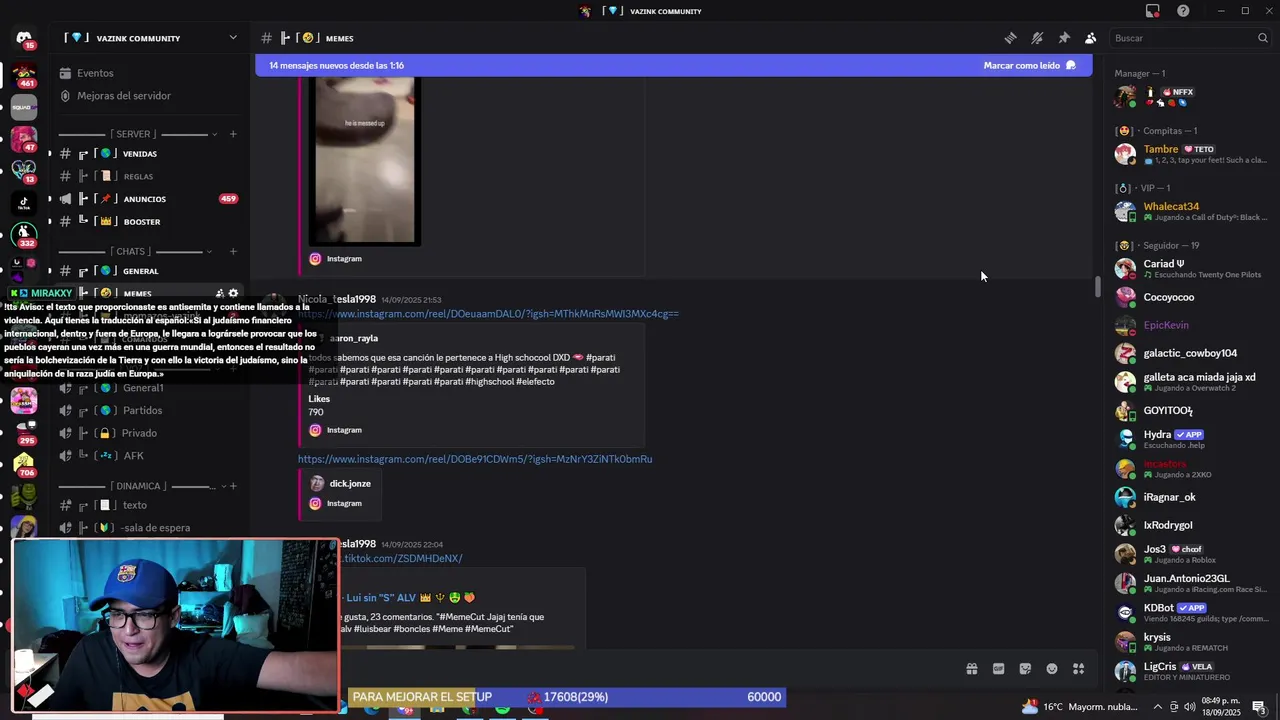Add a channel to SERVER category plus
This screenshot has height=720, width=1280.
point(233,134)
